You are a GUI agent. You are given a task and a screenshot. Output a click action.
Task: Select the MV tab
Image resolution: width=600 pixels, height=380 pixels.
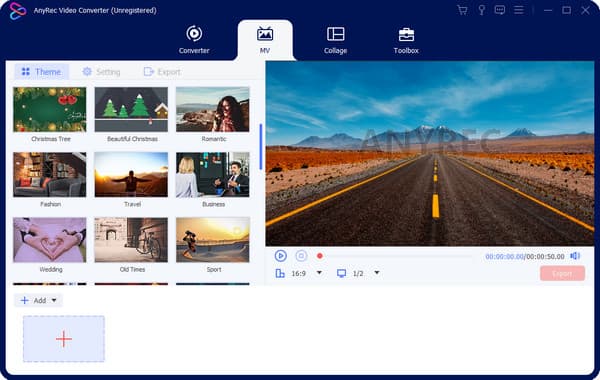click(x=265, y=40)
